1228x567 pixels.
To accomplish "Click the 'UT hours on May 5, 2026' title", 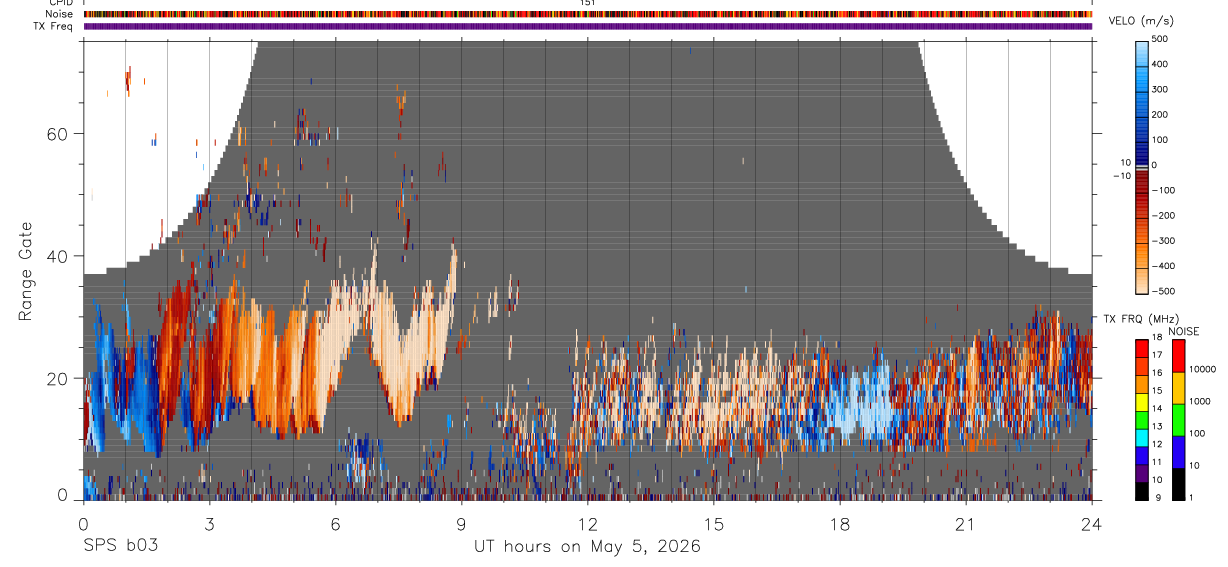I will click(587, 547).
